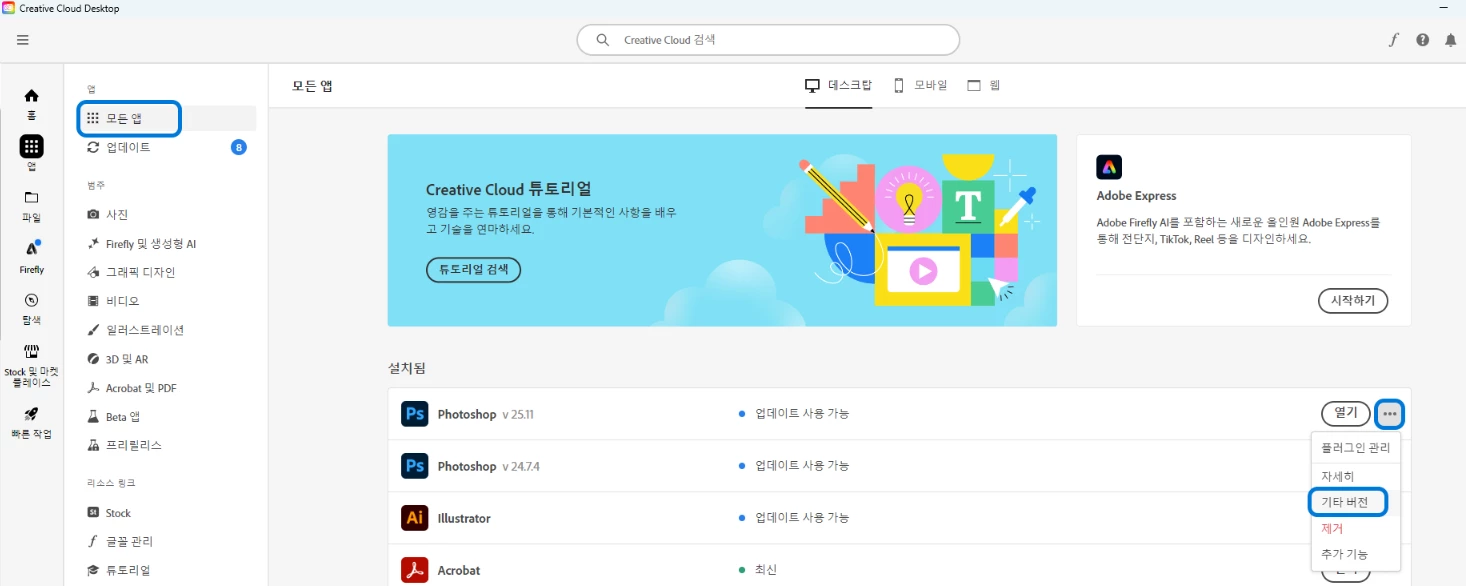Screen dimensions: 1466x586
Task: Open the fonts icon in the top bar
Action: [1394, 40]
